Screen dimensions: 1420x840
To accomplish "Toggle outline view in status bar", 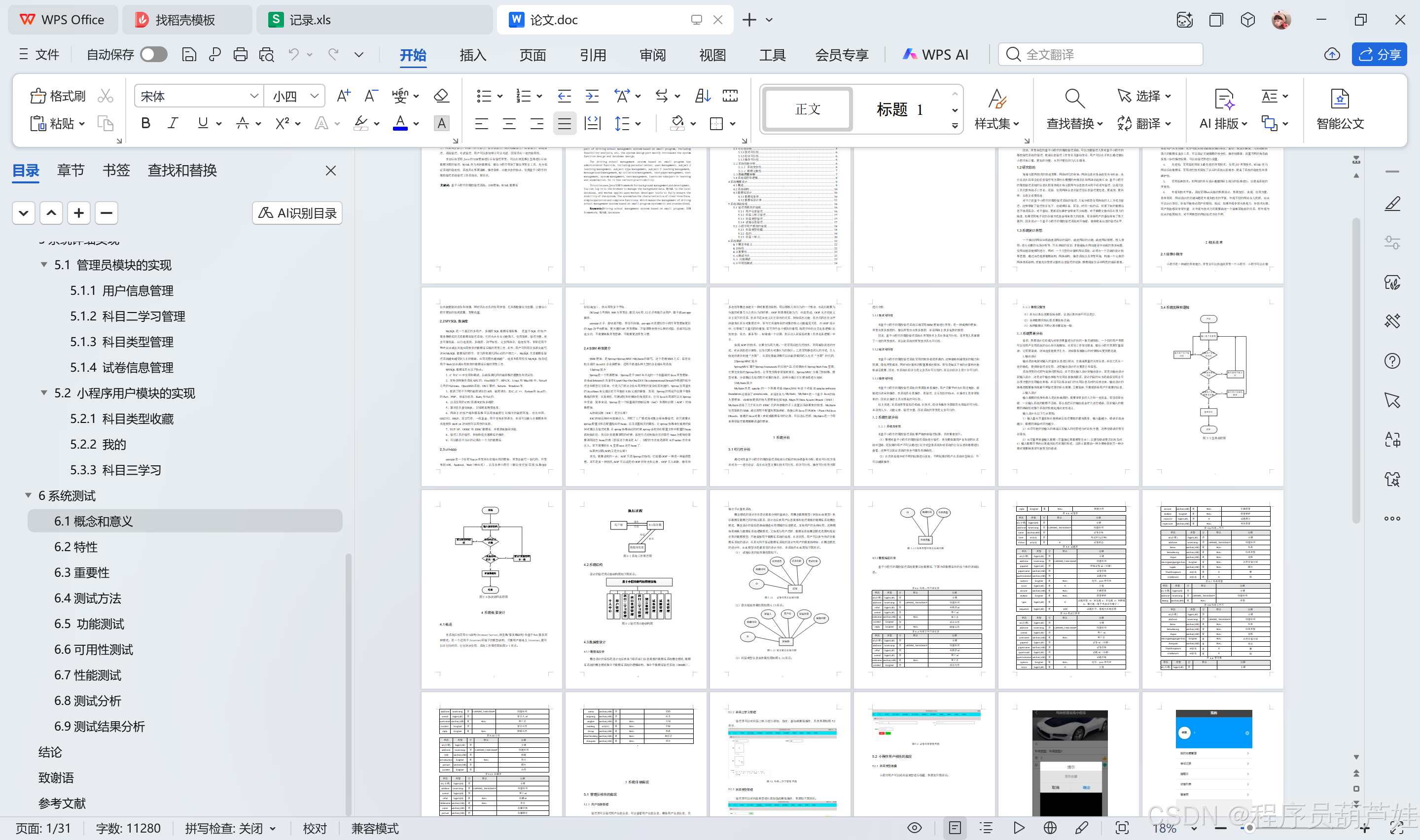I will [x=987, y=828].
